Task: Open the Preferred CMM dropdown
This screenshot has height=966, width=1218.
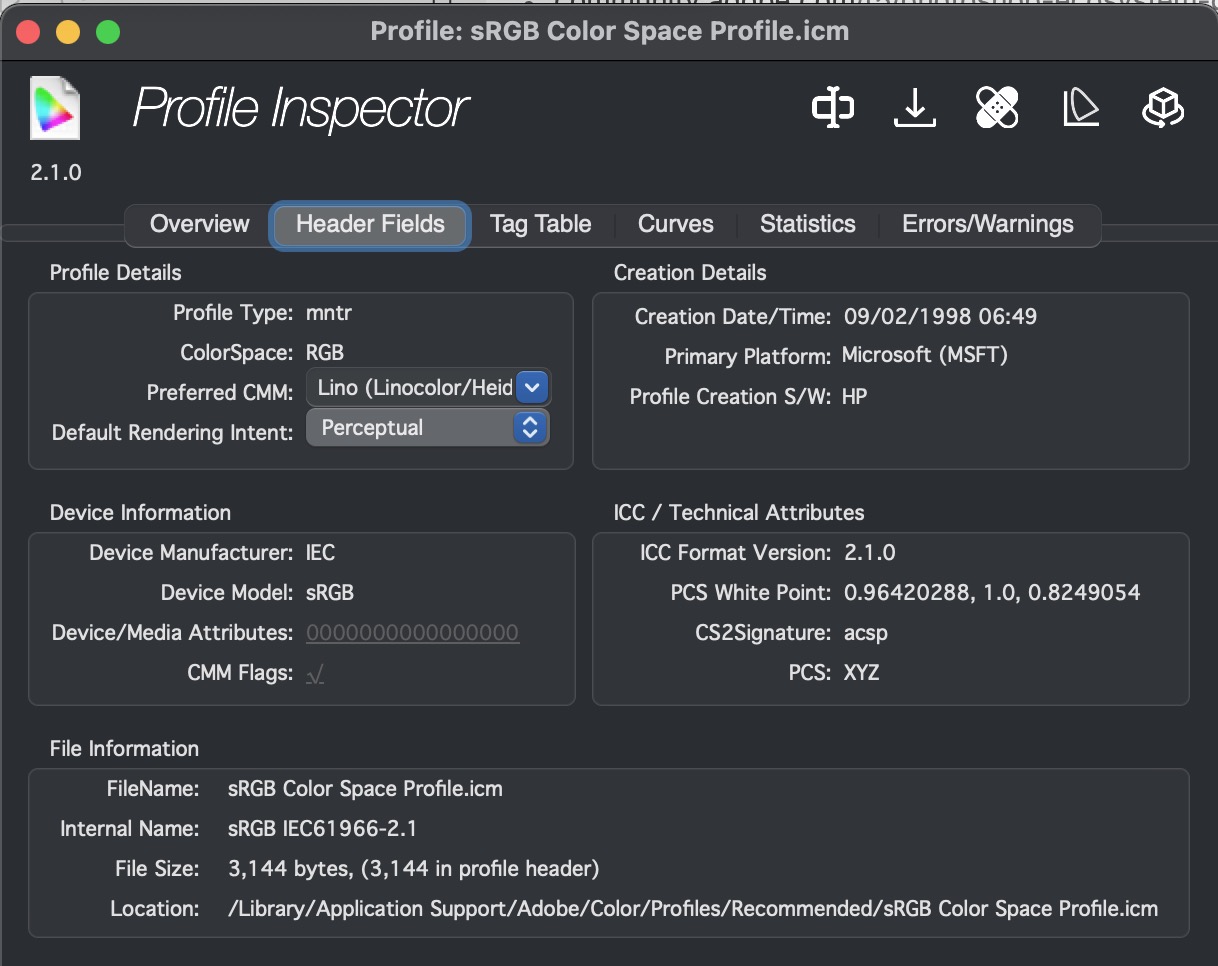Action: coord(531,388)
